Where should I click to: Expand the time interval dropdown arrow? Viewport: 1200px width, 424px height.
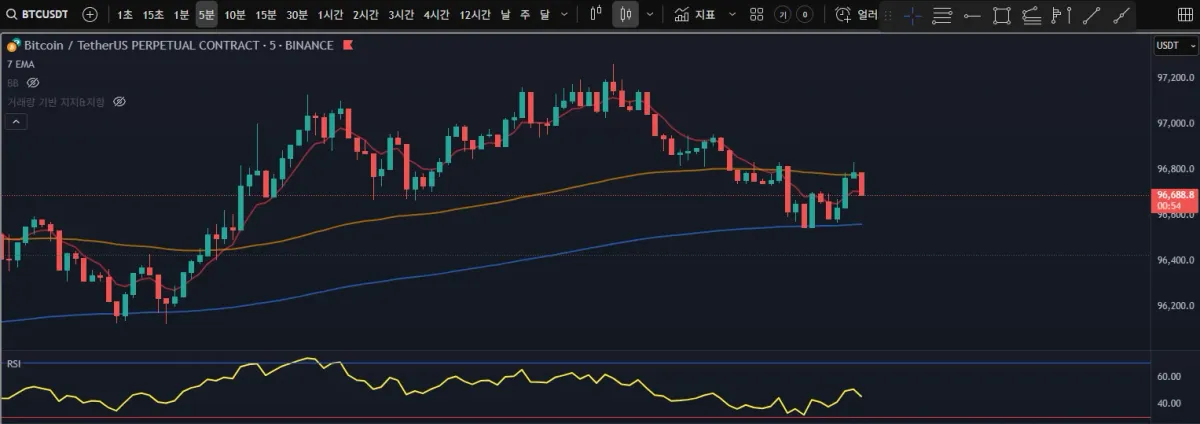tap(565, 15)
